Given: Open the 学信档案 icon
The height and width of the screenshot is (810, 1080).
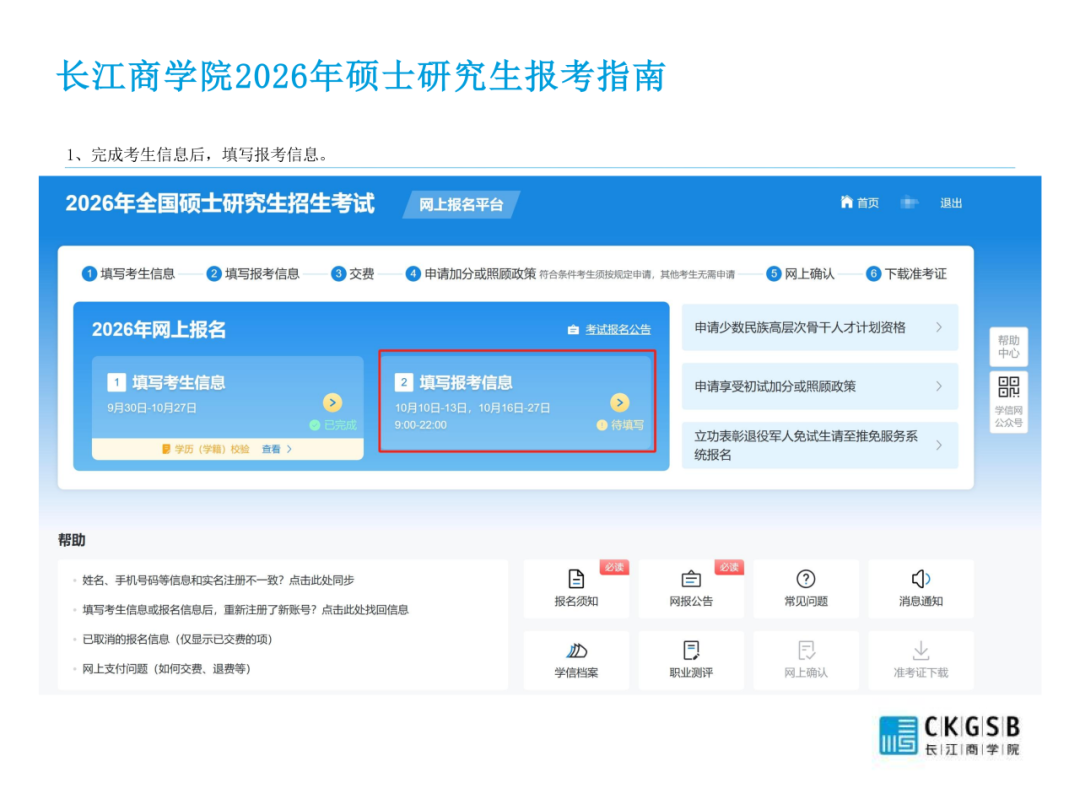Looking at the screenshot, I should [576, 651].
